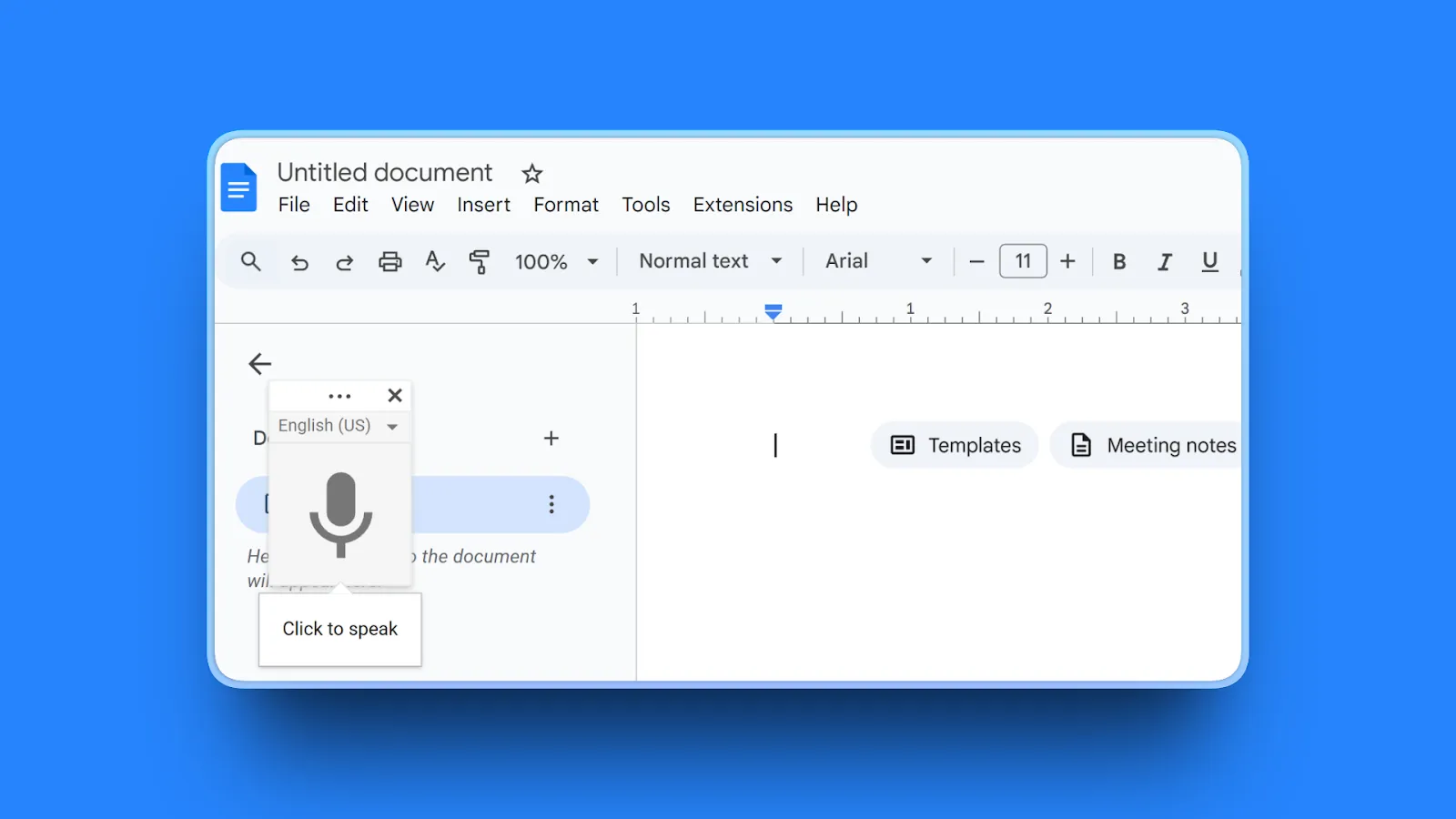Viewport: 1456px width, 819px height.
Task: Open the English (US) language dropdown
Action: click(x=338, y=425)
